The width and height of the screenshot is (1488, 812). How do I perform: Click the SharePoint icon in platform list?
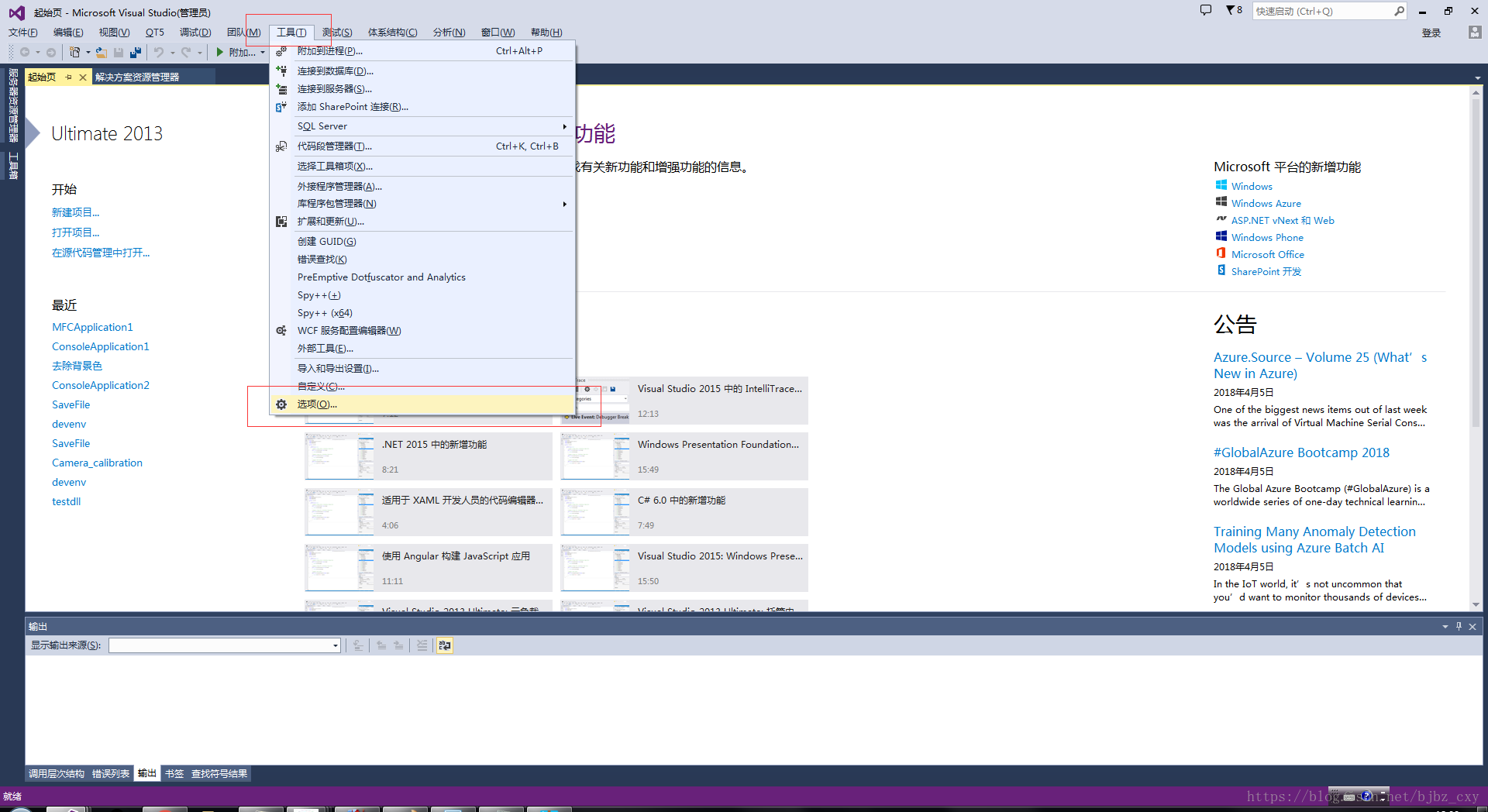pyautogui.click(x=1221, y=270)
